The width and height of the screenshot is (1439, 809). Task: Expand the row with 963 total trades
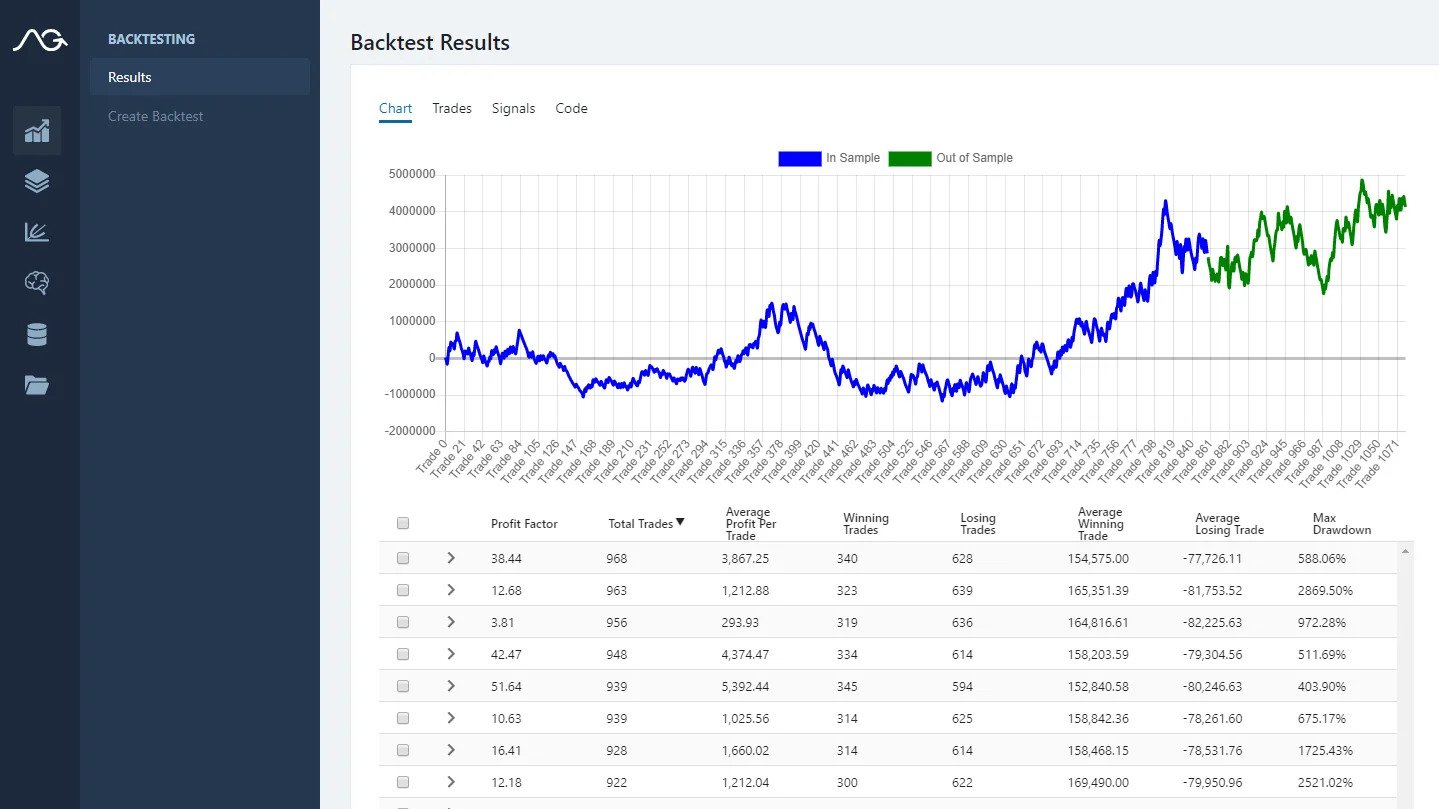(451, 590)
